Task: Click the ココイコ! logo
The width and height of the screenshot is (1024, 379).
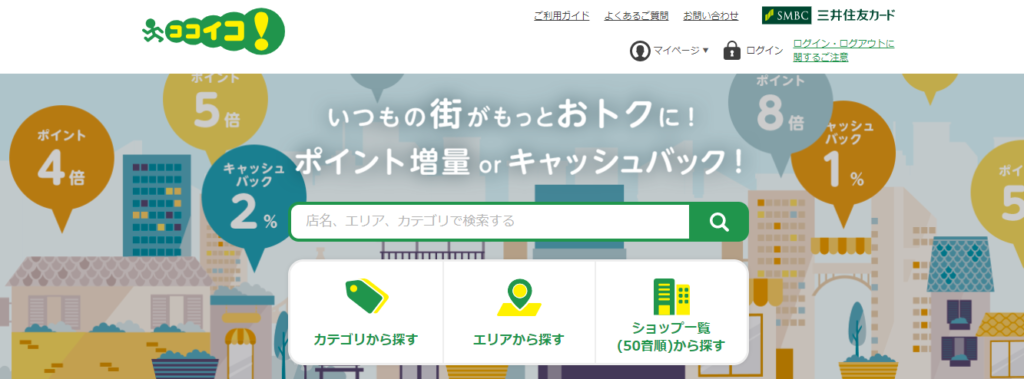Action: tap(214, 31)
